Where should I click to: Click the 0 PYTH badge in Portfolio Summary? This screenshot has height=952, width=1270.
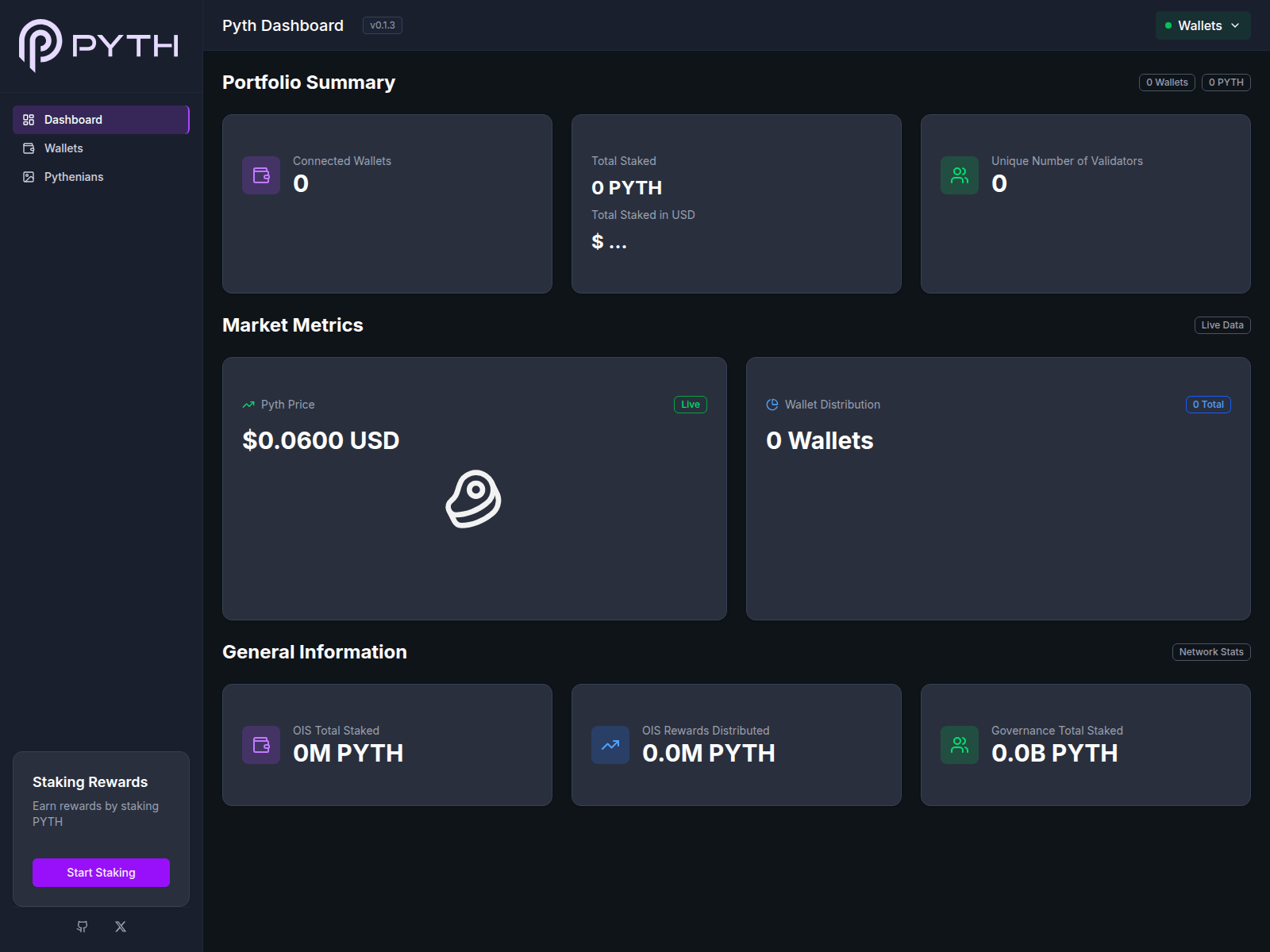tap(1226, 83)
